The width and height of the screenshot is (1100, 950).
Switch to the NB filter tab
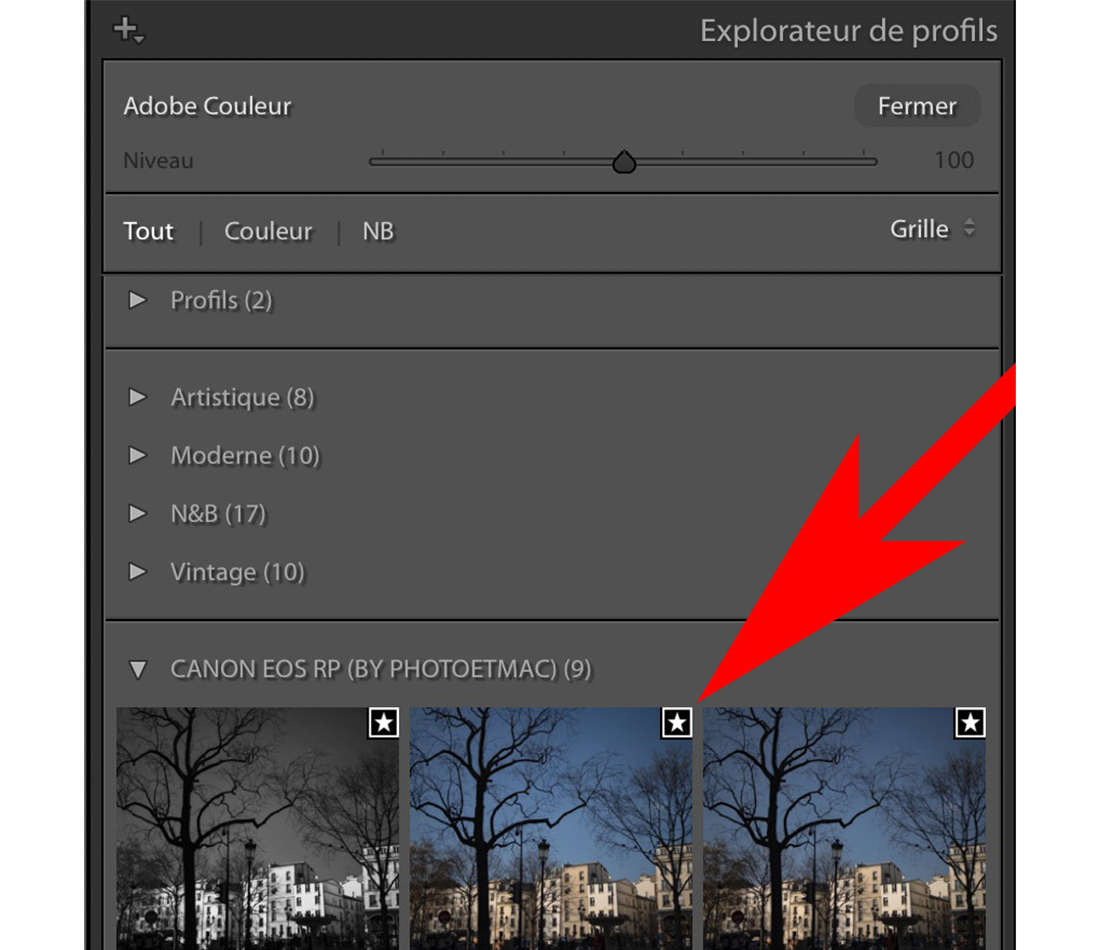[378, 231]
